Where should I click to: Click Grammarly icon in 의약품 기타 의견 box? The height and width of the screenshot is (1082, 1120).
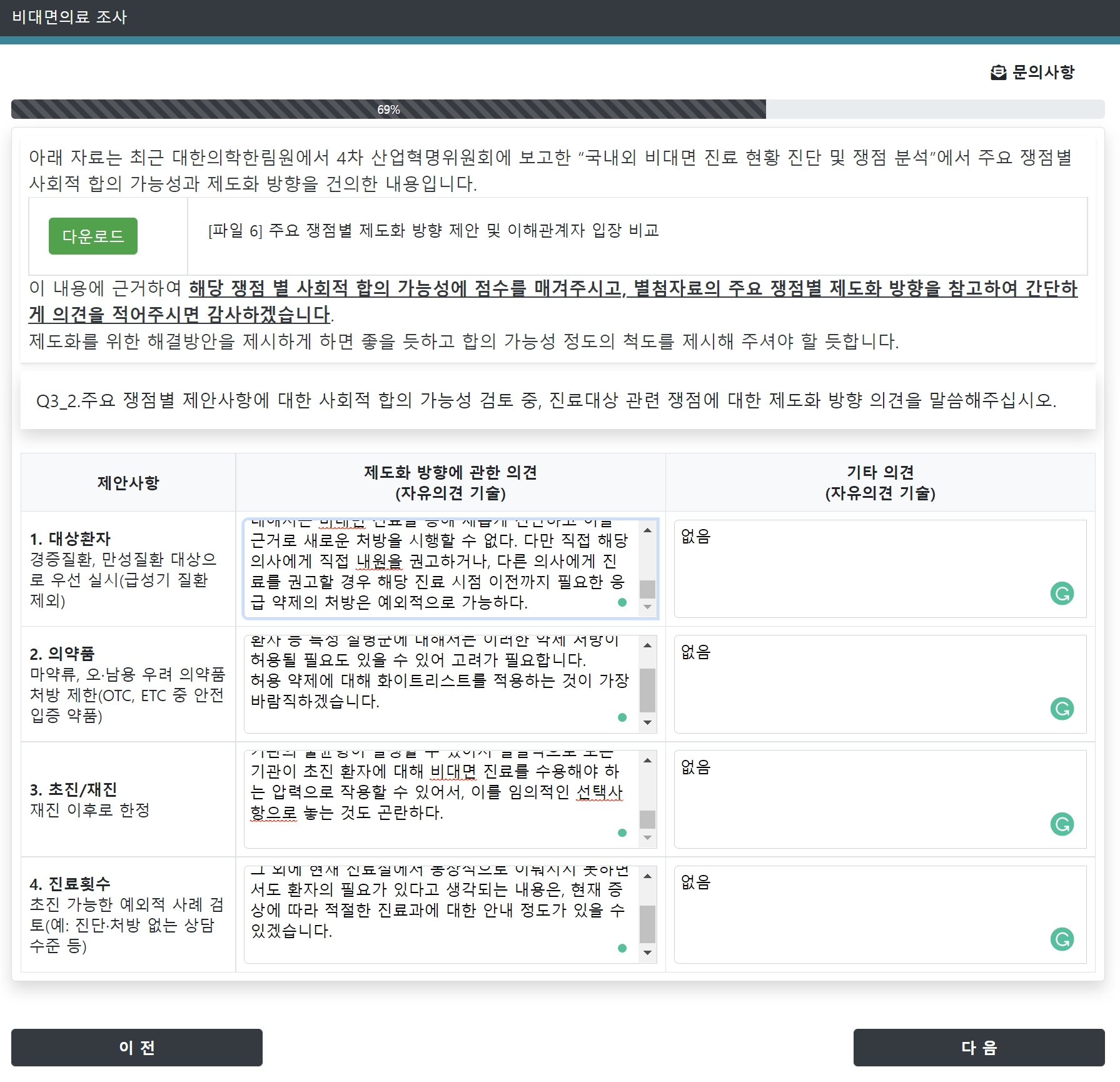click(x=1062, y=709)
